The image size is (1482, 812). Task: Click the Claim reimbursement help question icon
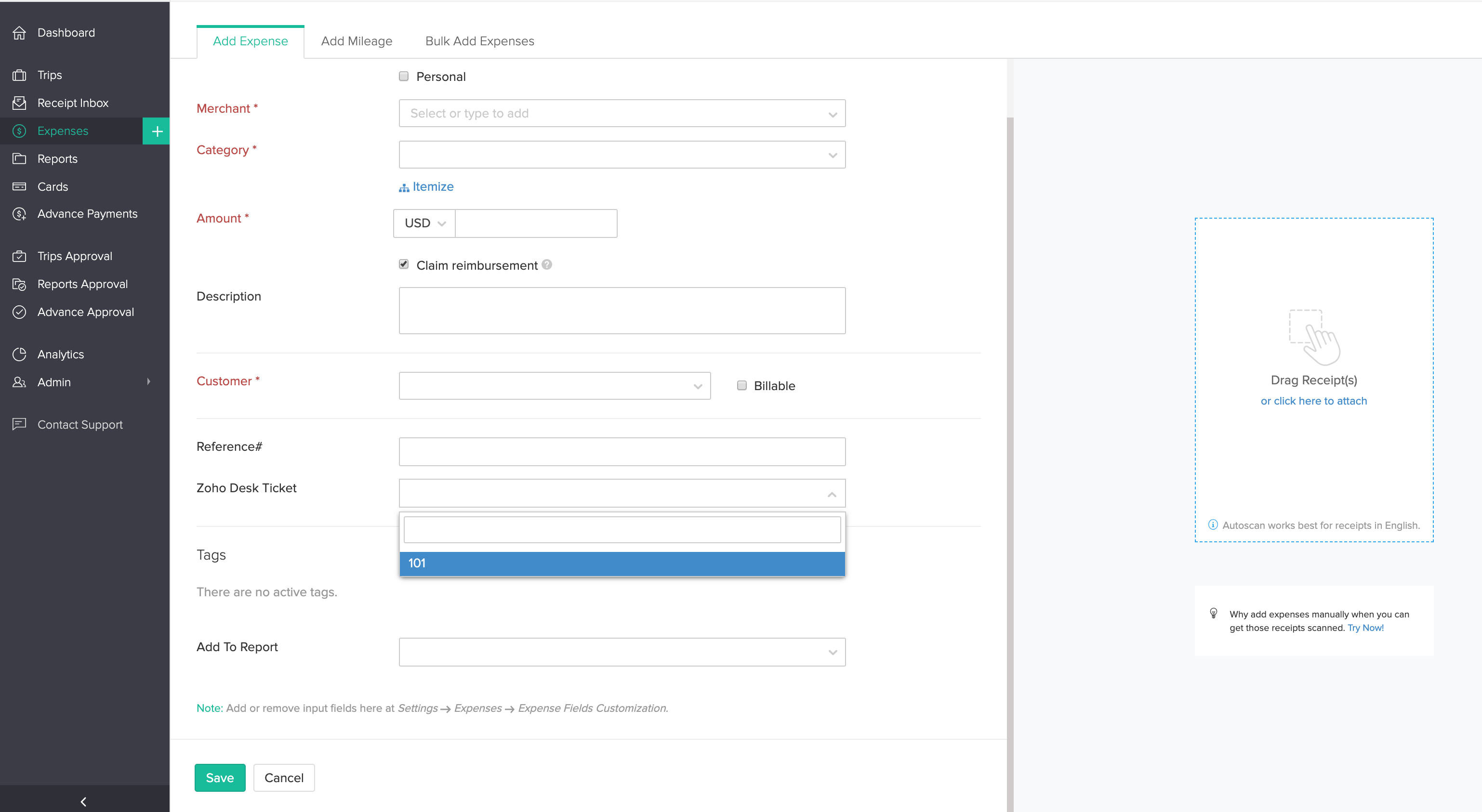tap(546, 264)
